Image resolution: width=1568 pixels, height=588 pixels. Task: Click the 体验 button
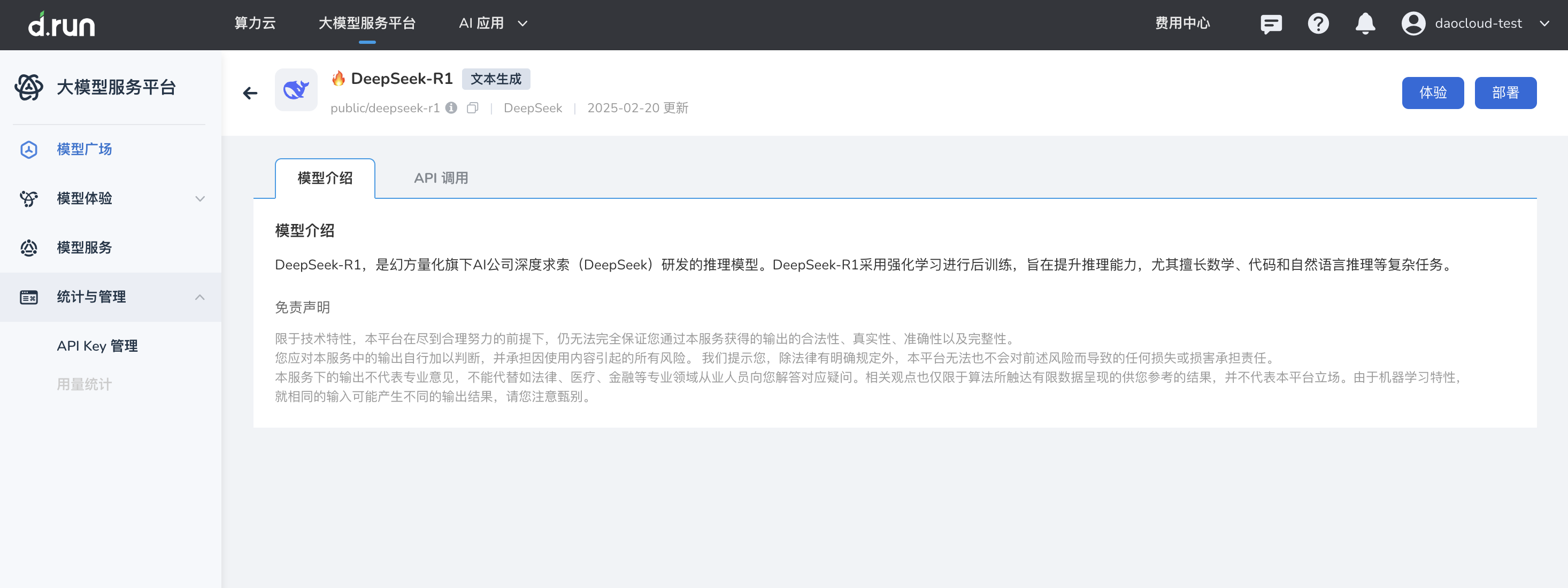1433,93
